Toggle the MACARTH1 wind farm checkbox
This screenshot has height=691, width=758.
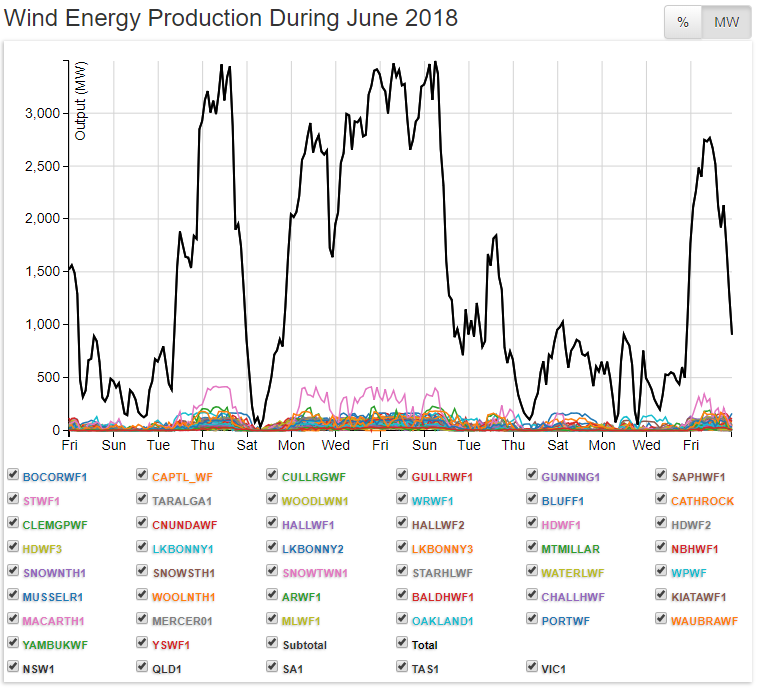pos(13,620)
